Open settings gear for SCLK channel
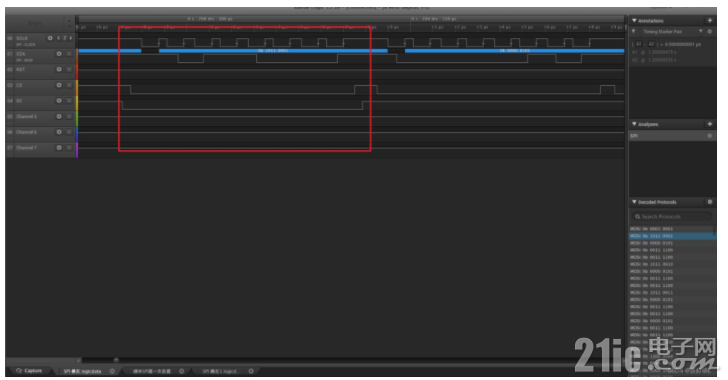728x380 pixels. tap(50, 38)
